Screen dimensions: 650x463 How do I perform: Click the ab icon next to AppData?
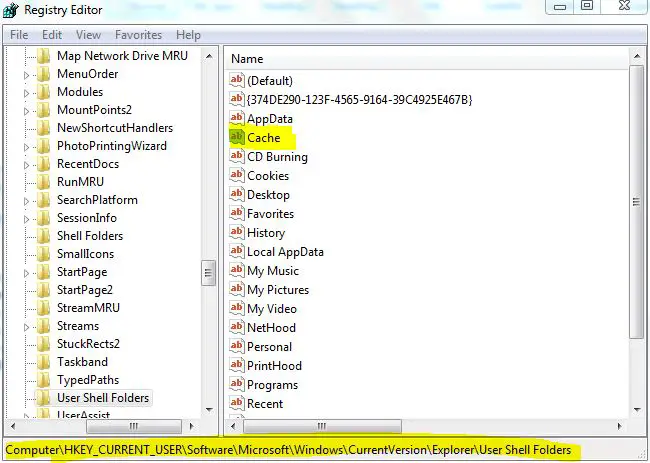point(236,118)
